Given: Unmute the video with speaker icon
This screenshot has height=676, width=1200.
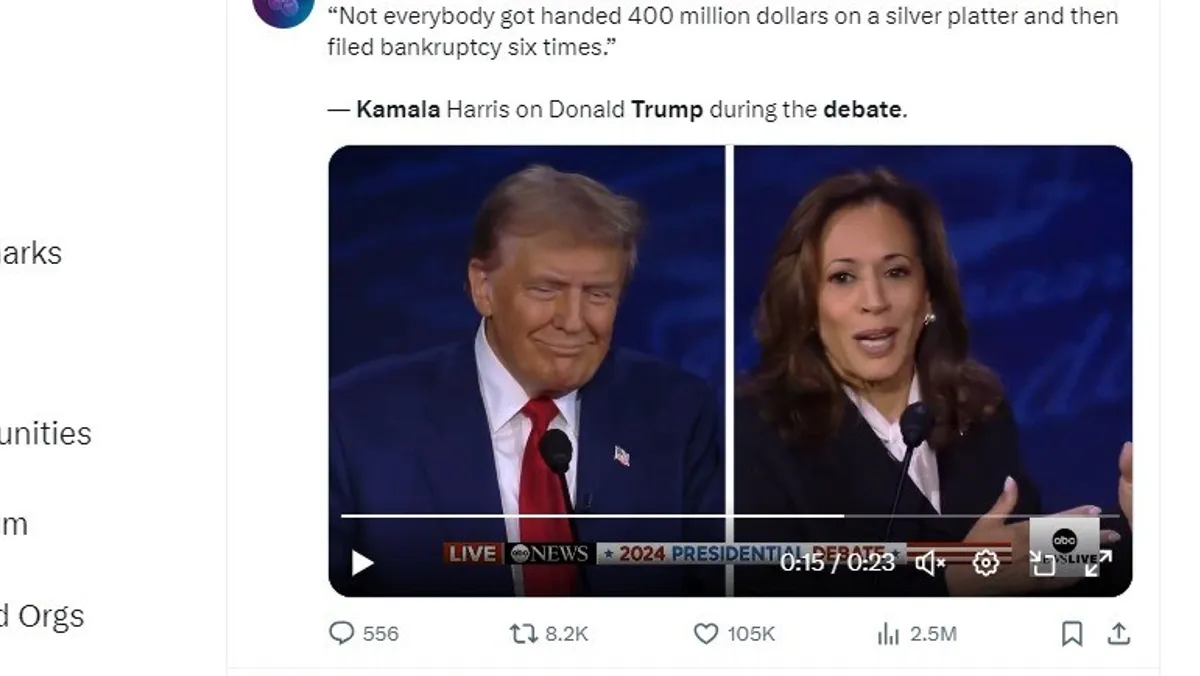Looking at the screenshot, I should pyautogui.click(x=930, y=563).
